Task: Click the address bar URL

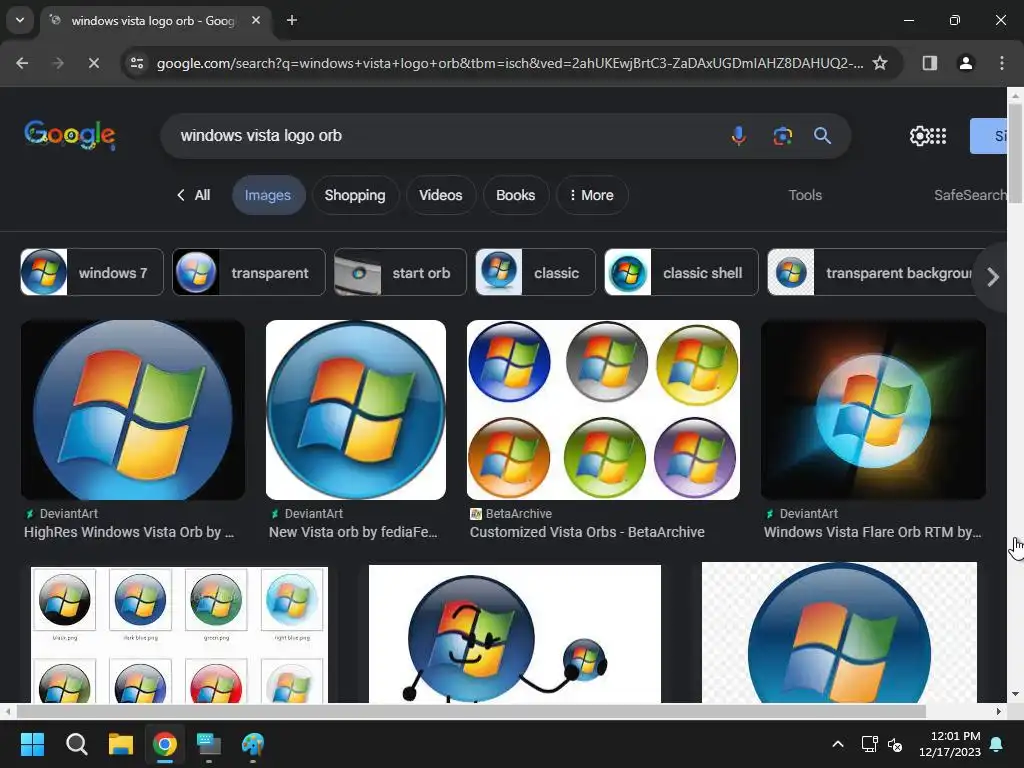Action: point(509,63)
